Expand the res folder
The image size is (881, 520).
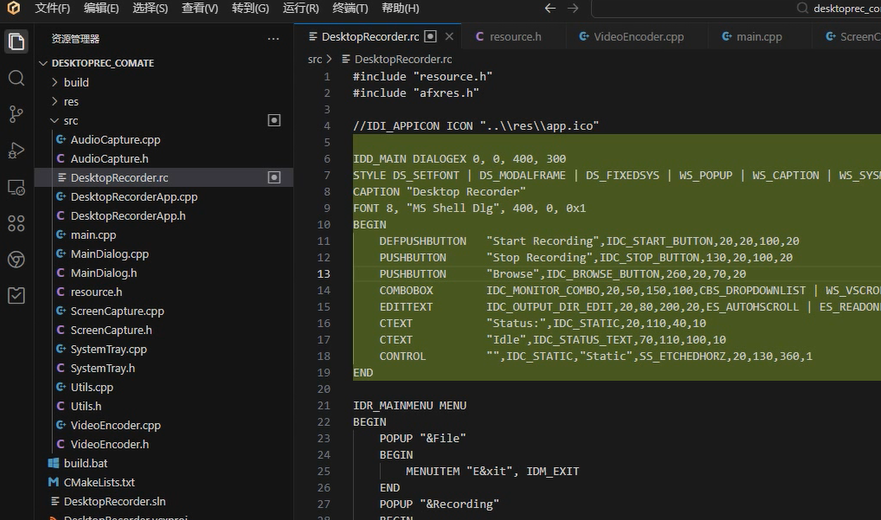point(163,102)
